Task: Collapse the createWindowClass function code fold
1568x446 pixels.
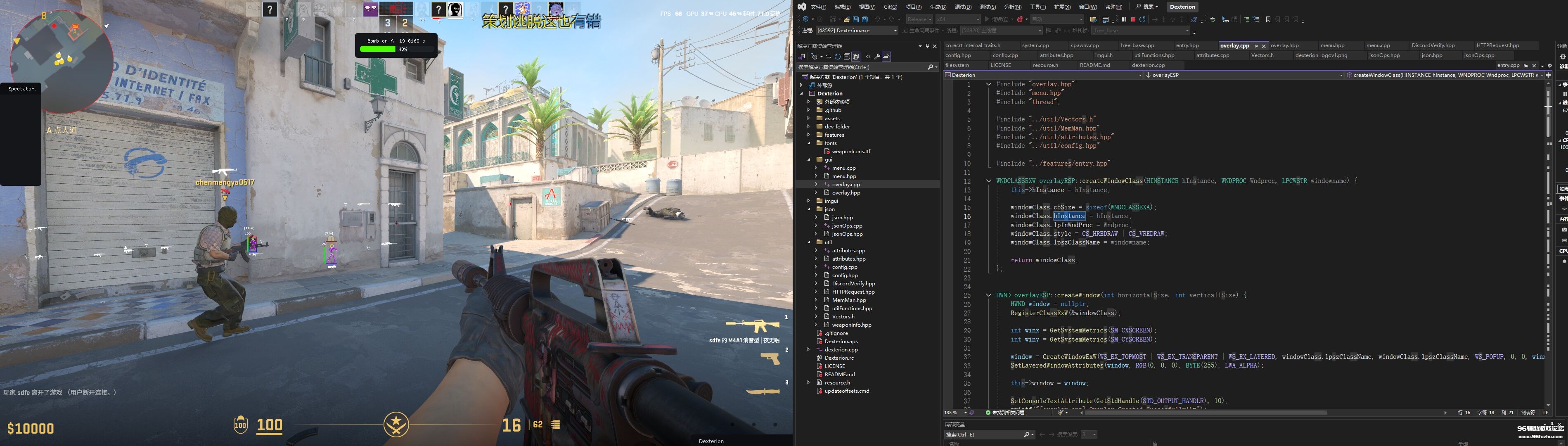Action: pos(988,181)
